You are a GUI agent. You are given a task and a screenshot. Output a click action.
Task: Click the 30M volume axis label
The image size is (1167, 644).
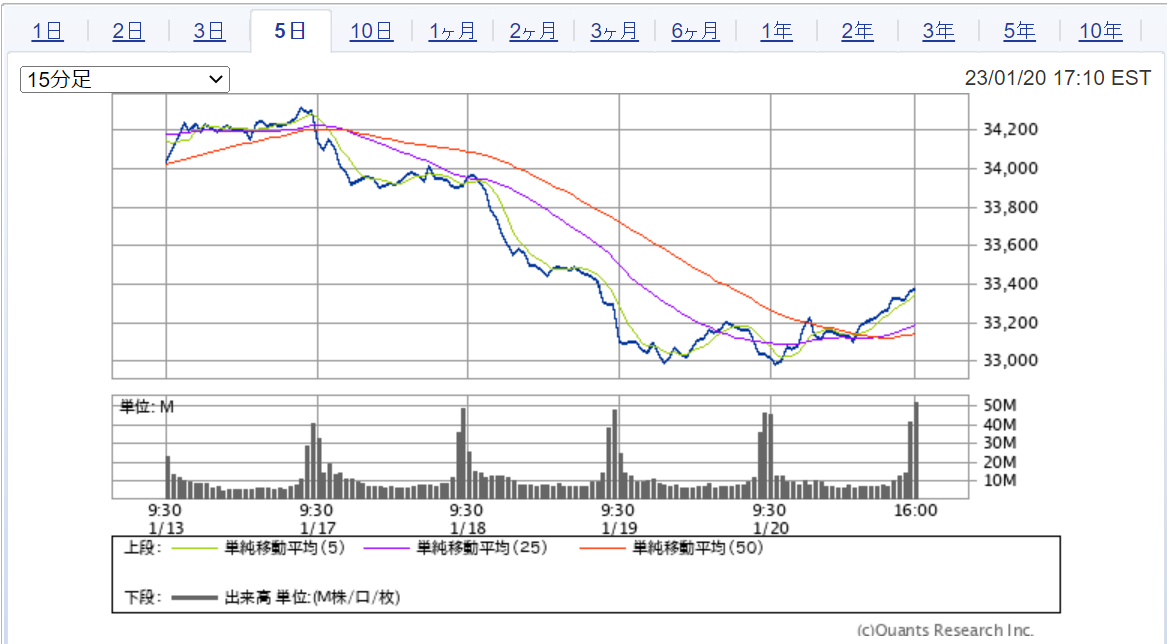pyautogui.click(x=1000, y=443)
